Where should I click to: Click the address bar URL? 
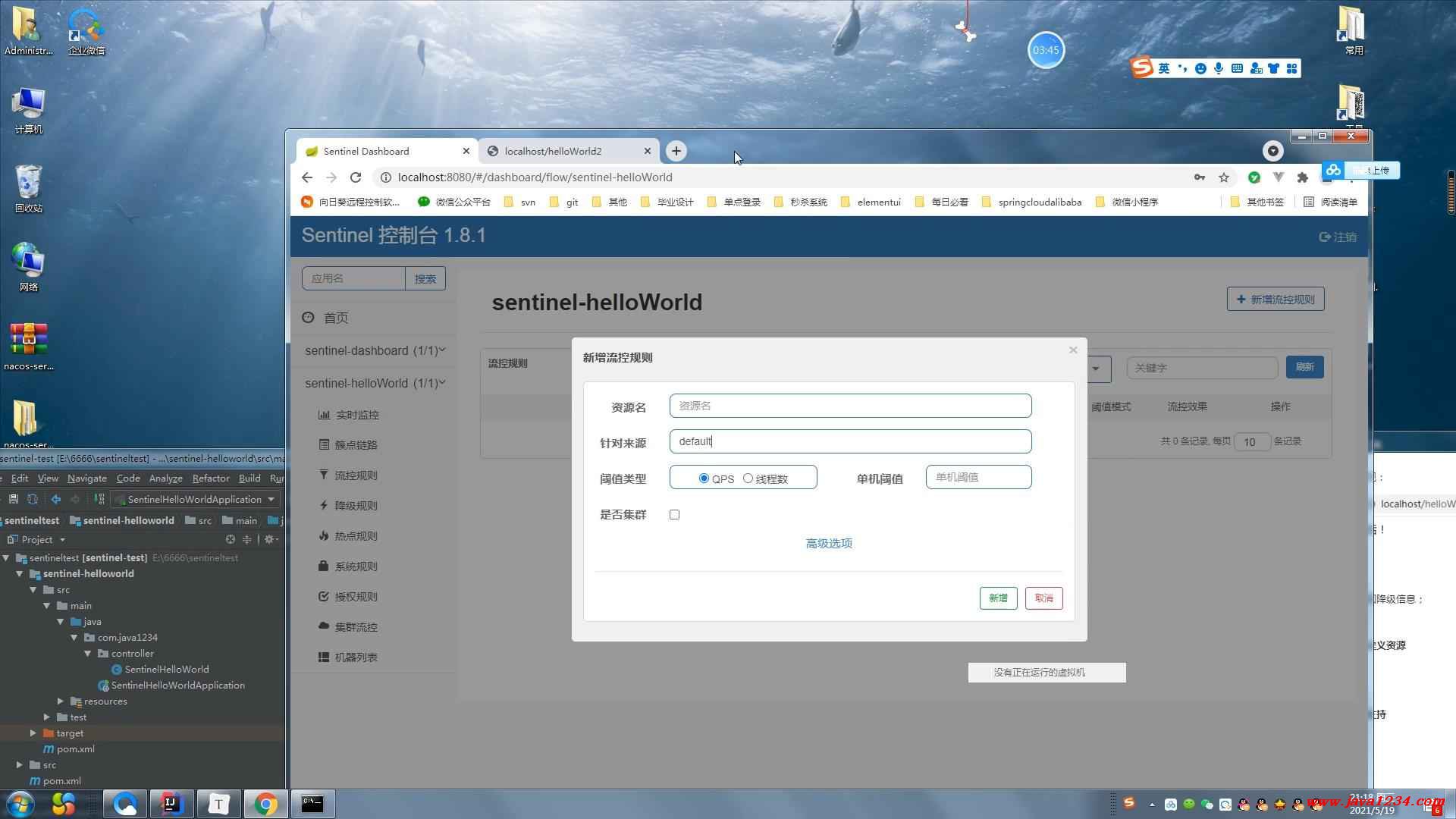point(535,177)
